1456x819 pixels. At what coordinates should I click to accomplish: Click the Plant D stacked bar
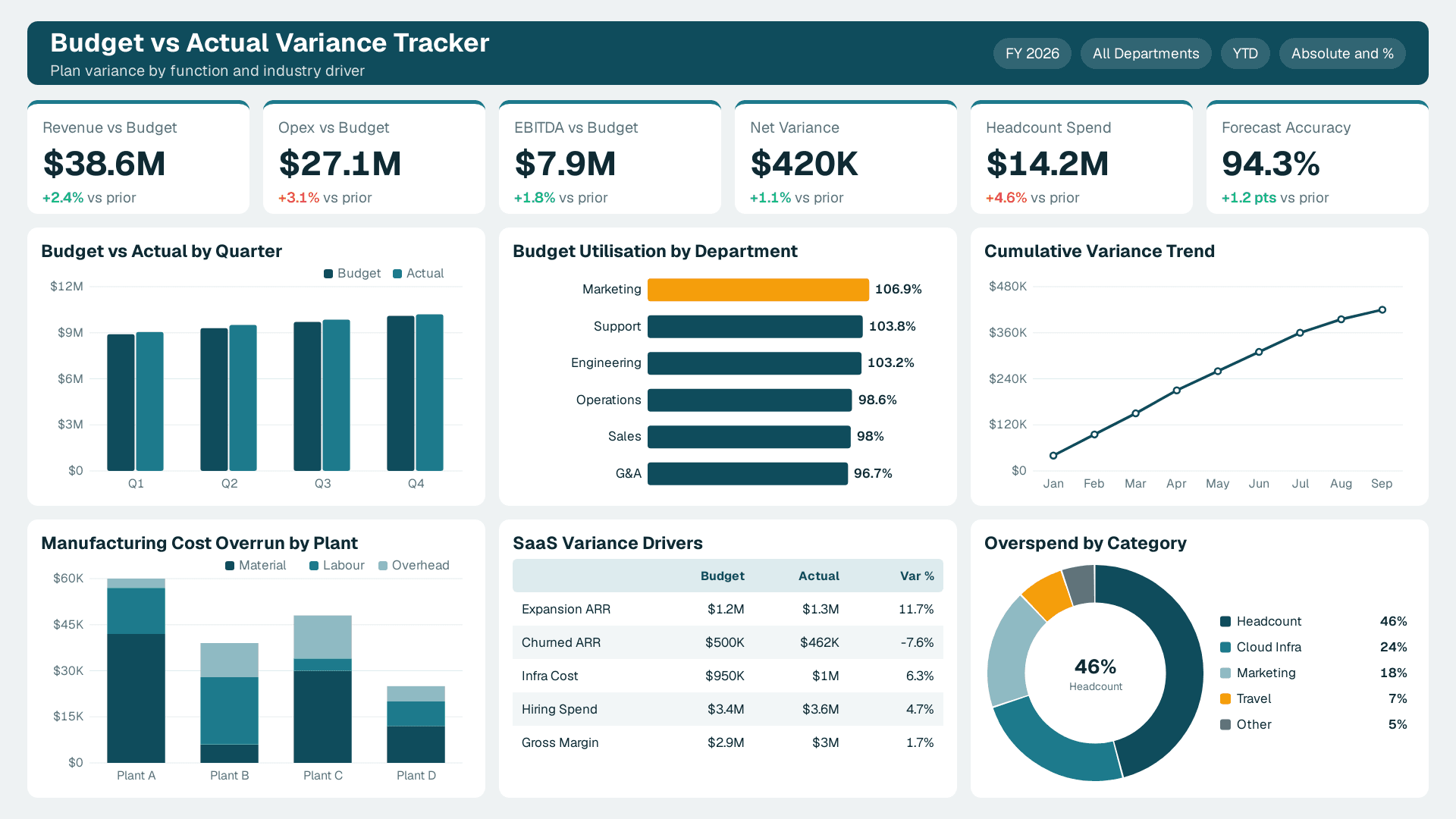(416, 725)
